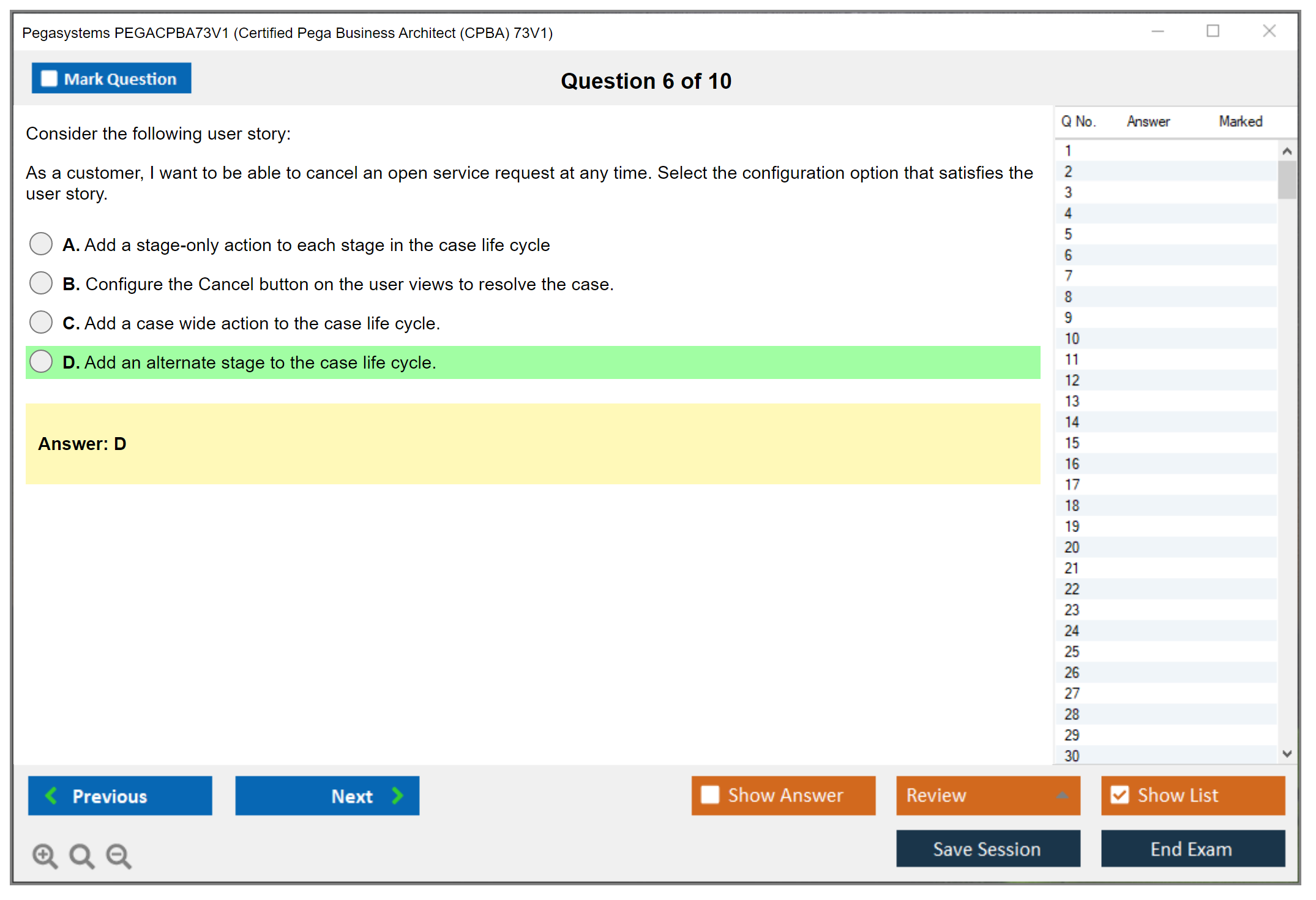Click the End Exam button

[1192, 849]
